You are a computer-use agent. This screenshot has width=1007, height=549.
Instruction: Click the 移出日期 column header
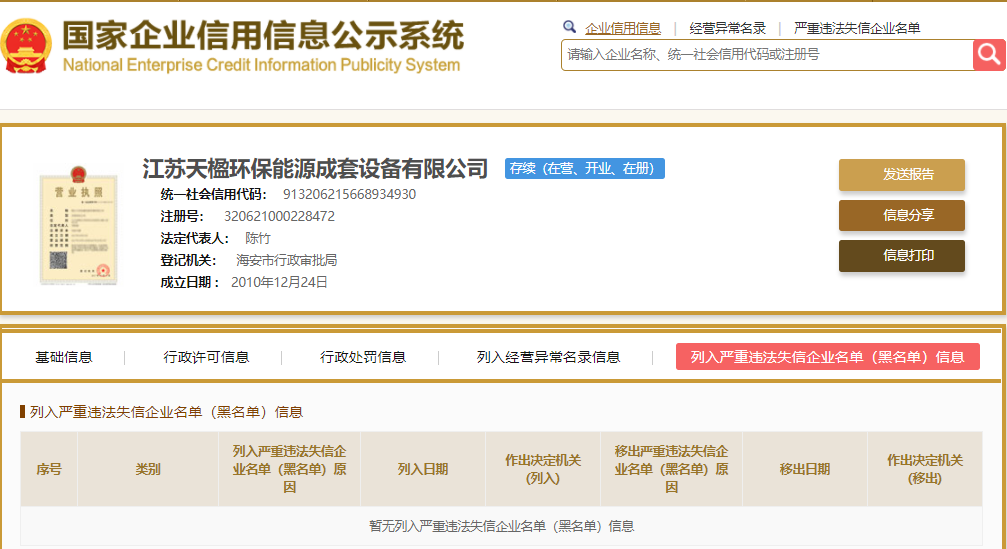805,469
